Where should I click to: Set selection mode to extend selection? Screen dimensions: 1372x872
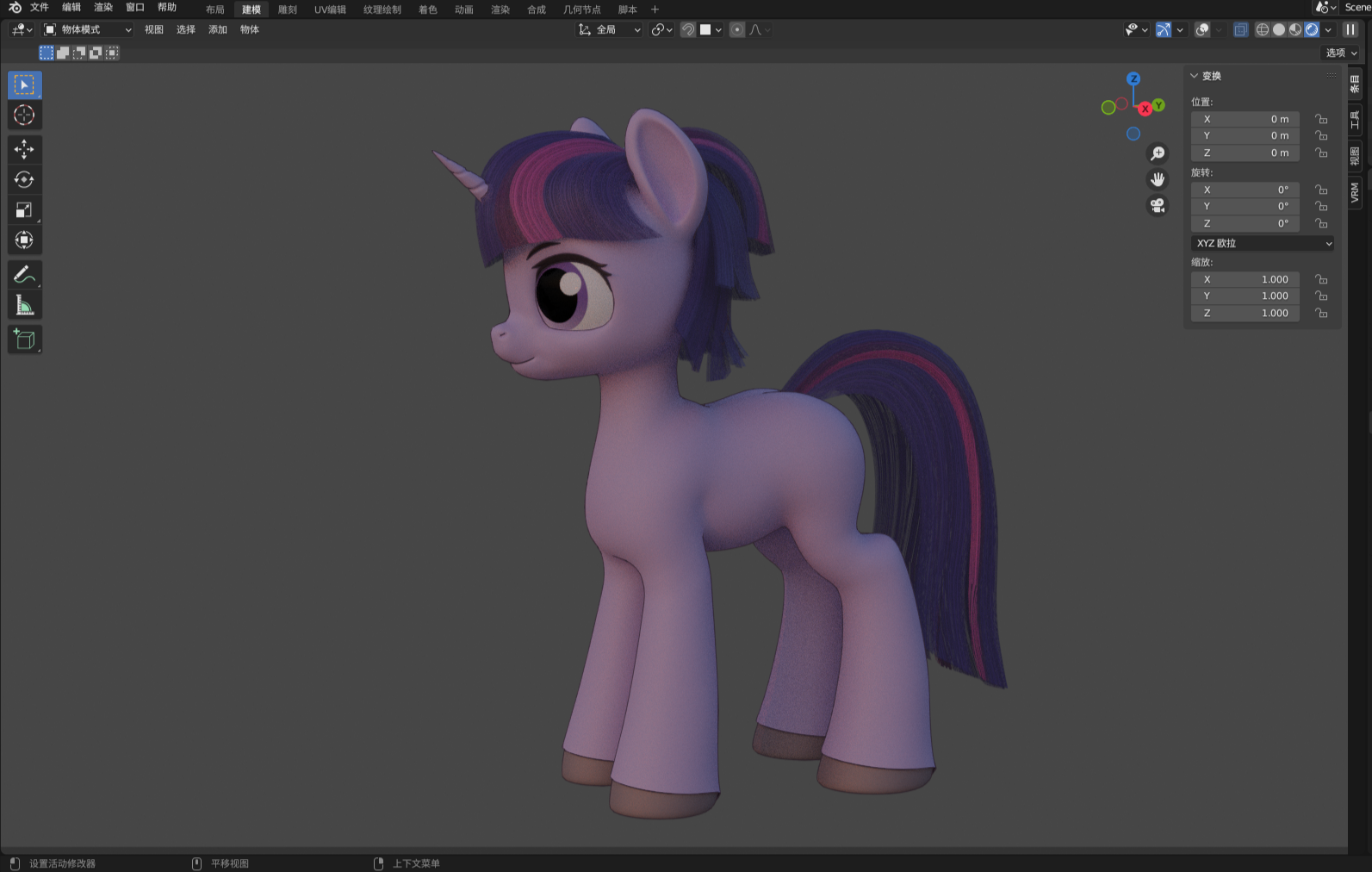point(63,53)
